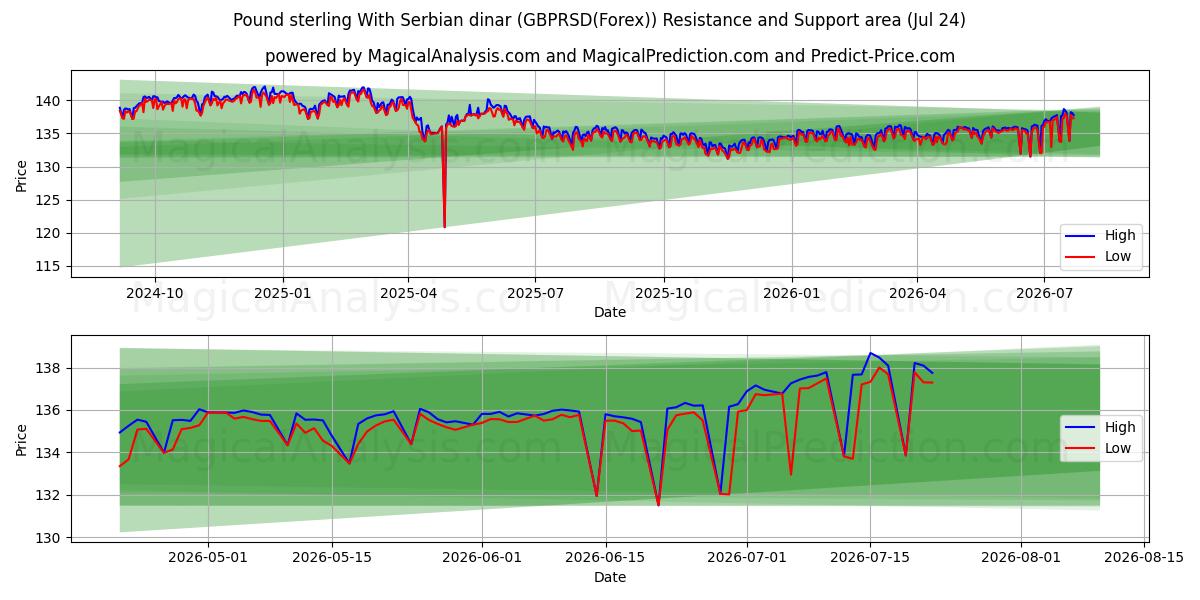Click the 2026-07-15 date tick on the bottom chart

coord(870,559)
